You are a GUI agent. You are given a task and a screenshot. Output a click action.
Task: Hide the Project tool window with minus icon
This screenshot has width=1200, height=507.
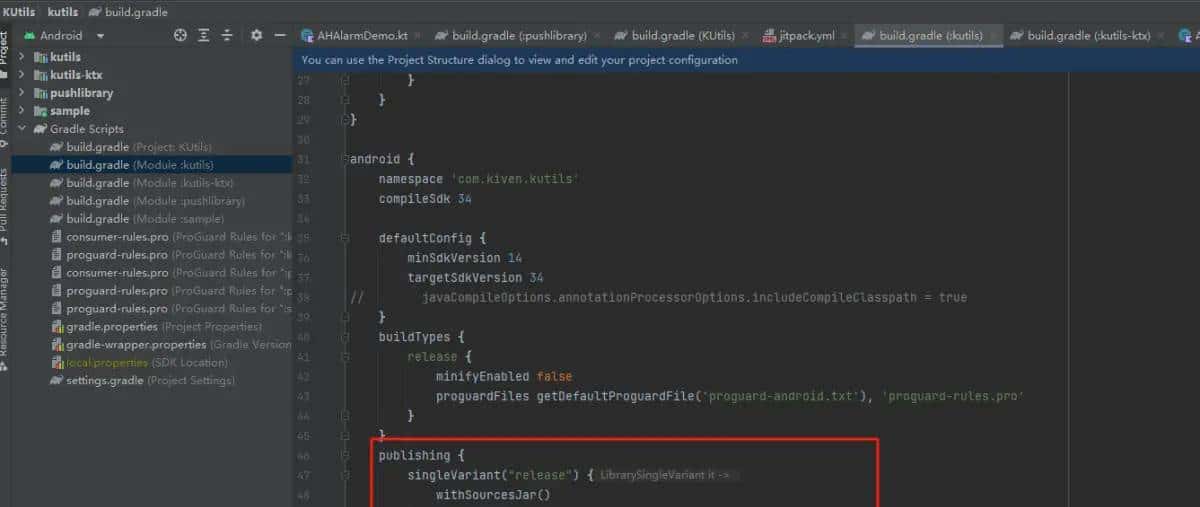pos(280,35)
